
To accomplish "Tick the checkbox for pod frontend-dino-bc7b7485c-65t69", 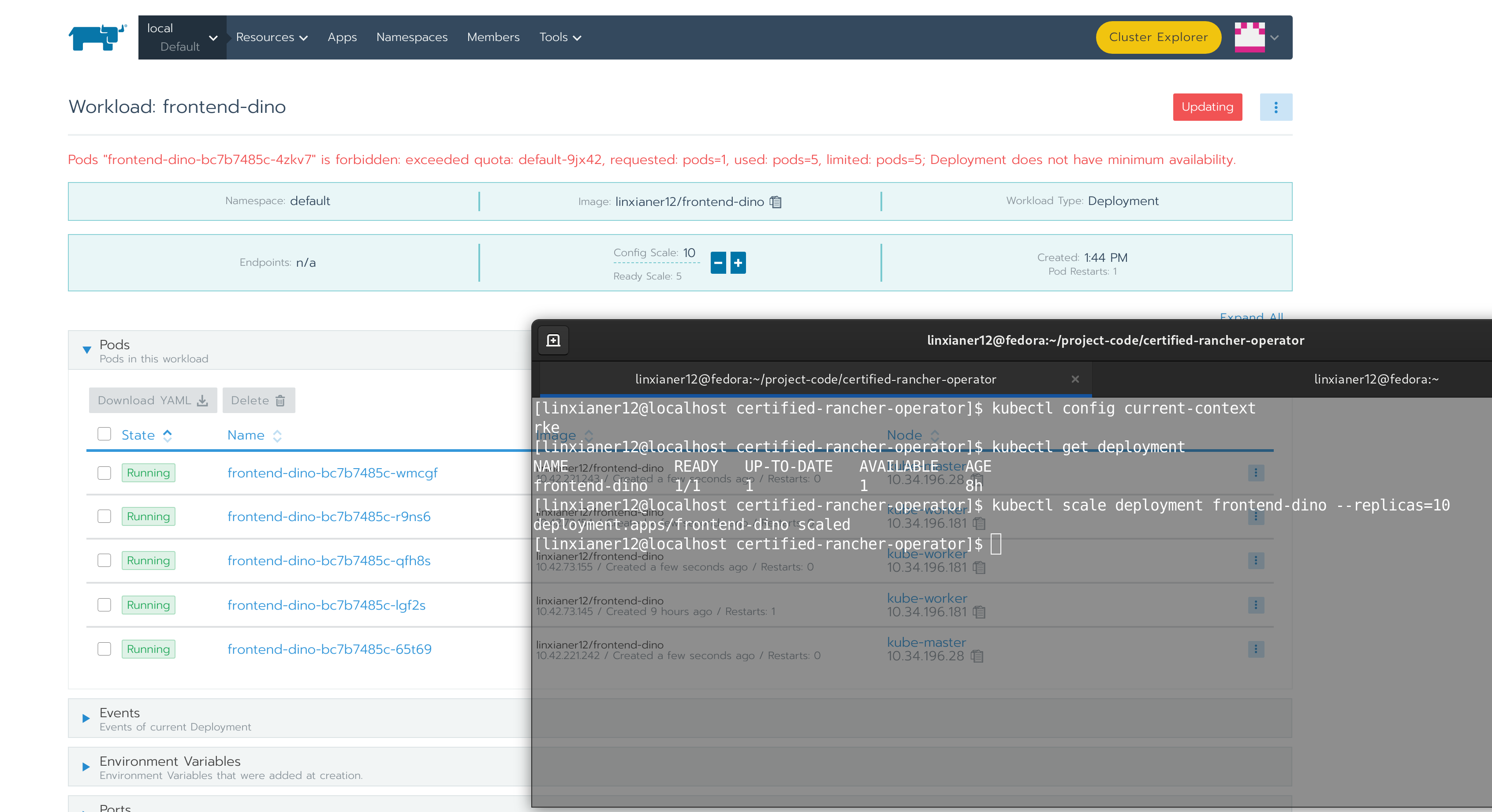I will point(104,649).
